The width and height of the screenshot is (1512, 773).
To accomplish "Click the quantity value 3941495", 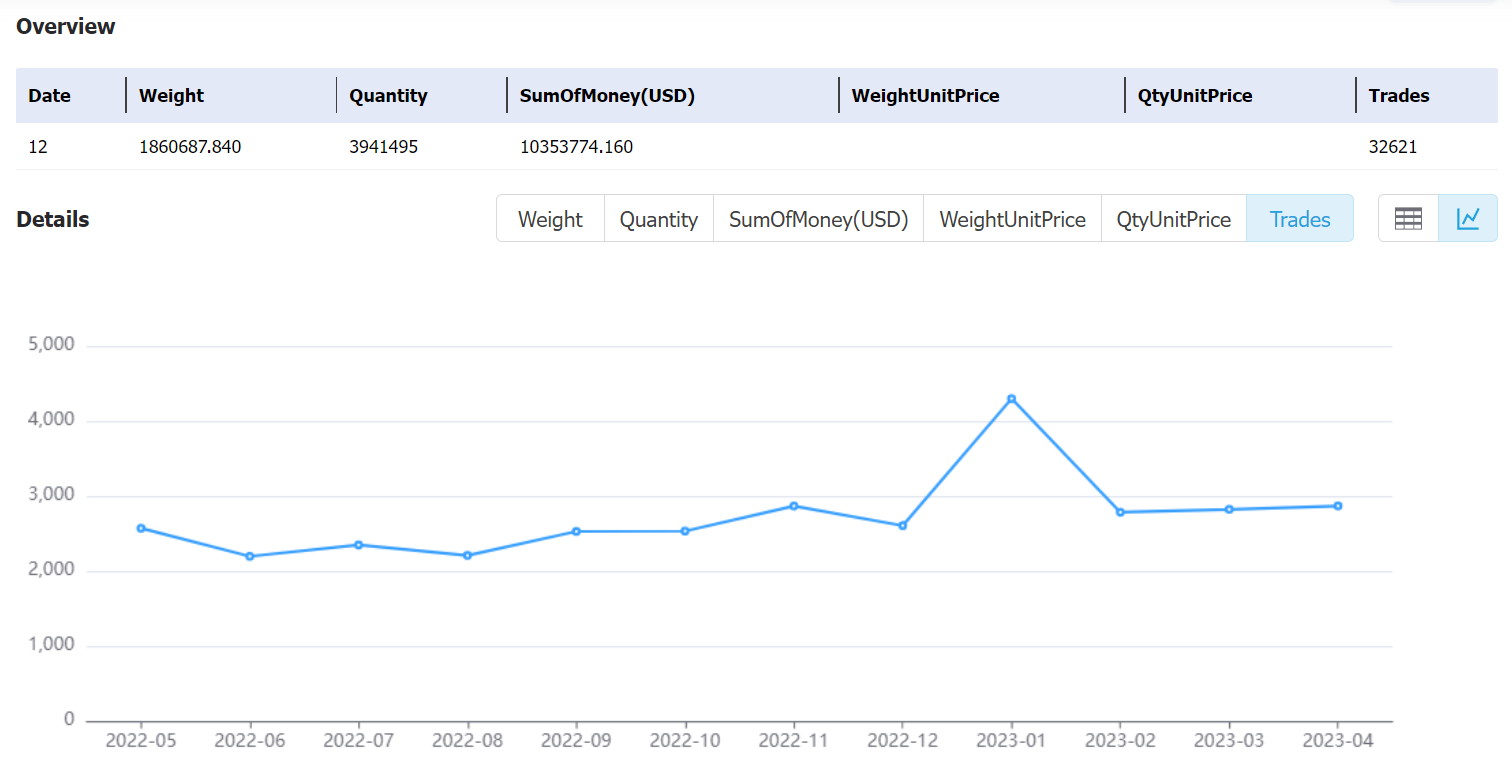I will [x=383, y=147].
